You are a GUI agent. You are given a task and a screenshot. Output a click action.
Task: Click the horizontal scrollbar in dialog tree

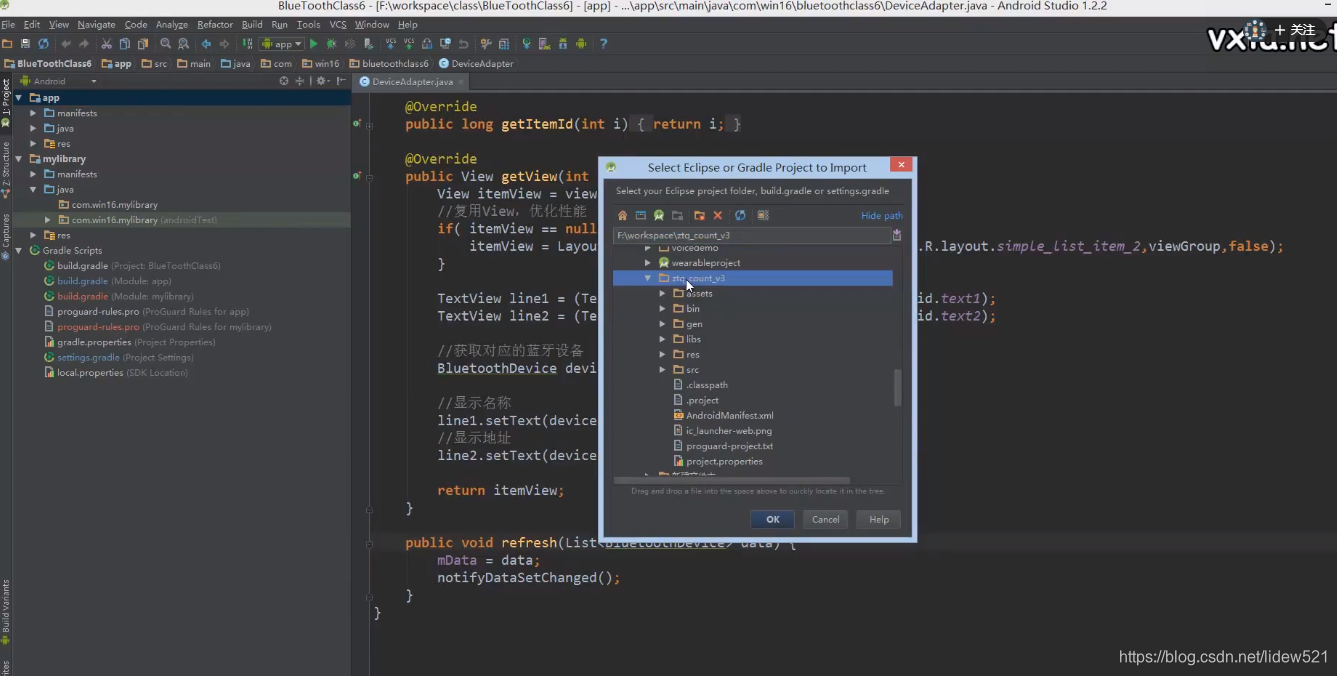tap(732, 481)
